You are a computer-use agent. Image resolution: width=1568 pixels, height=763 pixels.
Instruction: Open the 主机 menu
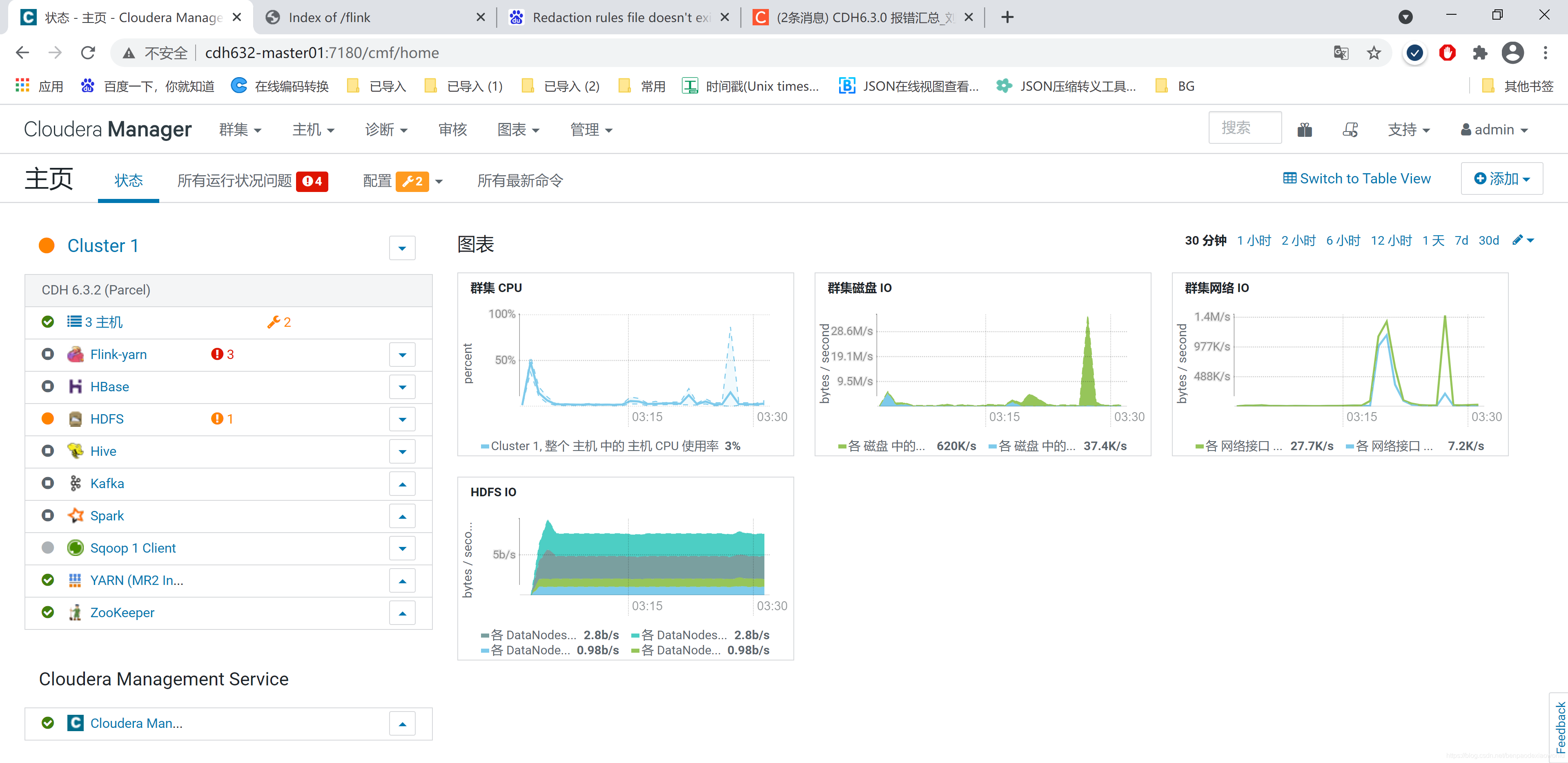pos(314,129)
